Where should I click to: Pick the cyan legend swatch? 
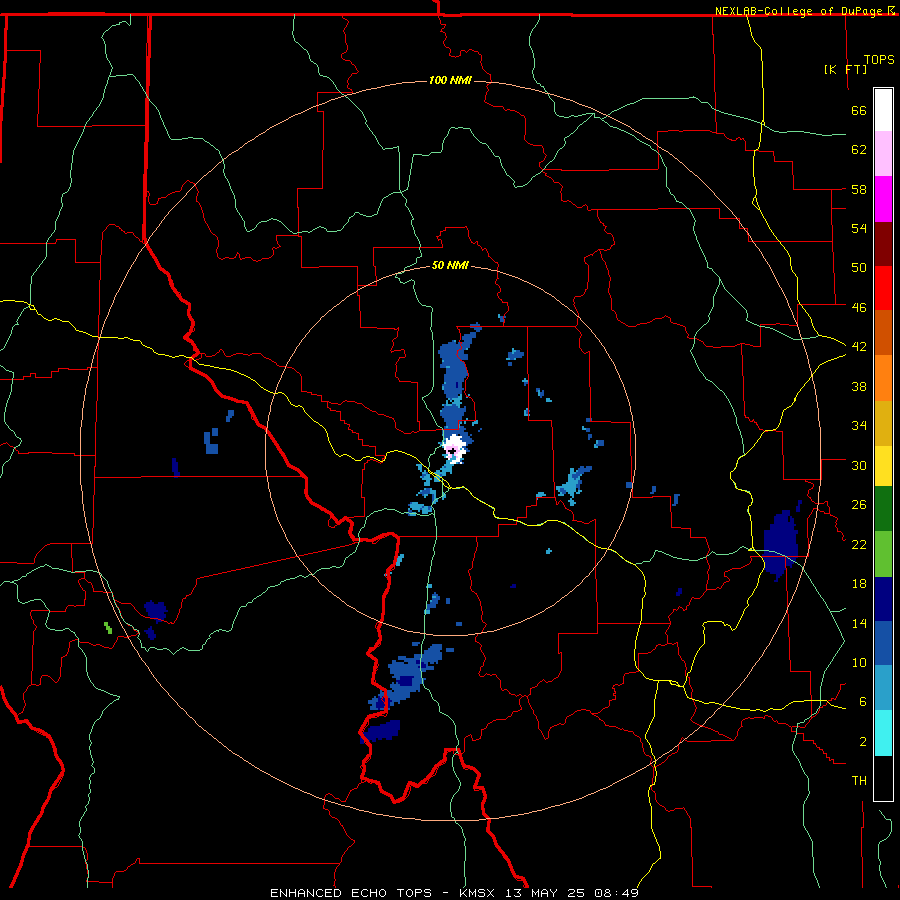pyautogui.click(x=883, y=733)
